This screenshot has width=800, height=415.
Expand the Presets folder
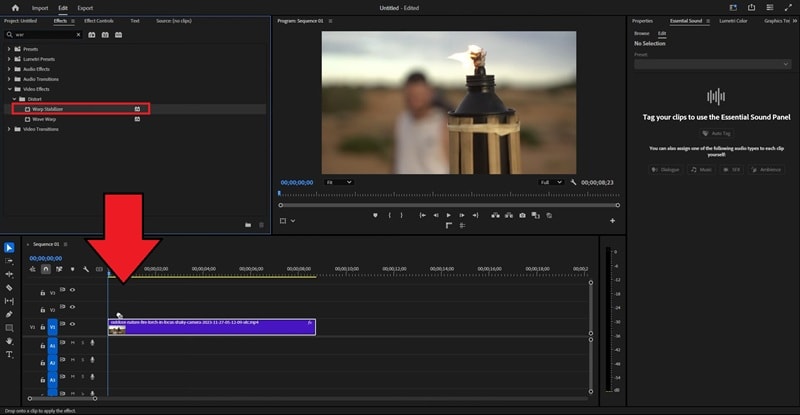tap(9, 49)
